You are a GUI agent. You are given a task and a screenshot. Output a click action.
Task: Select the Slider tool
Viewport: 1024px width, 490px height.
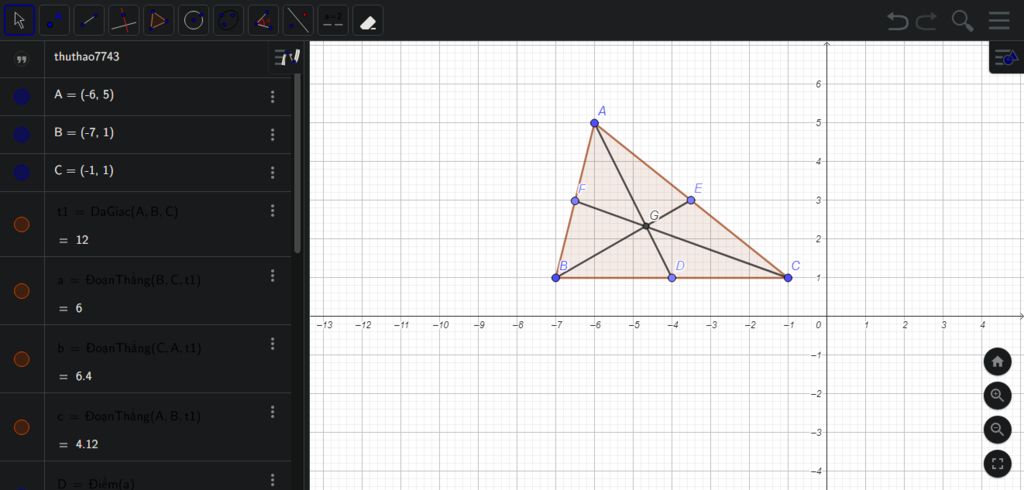tap(333, 20)
